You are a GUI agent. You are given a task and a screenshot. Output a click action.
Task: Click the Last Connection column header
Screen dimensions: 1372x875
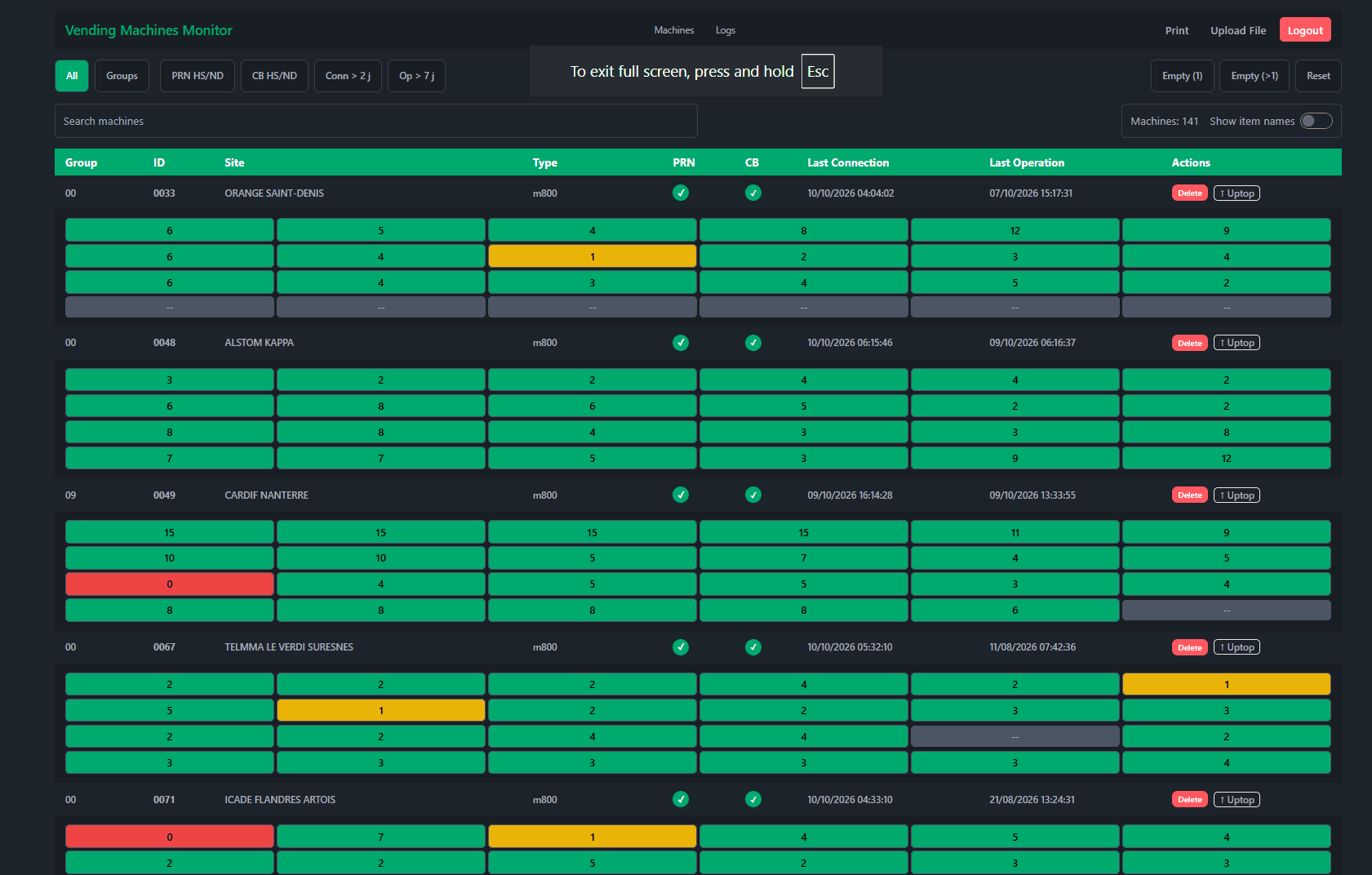point(848,162)
